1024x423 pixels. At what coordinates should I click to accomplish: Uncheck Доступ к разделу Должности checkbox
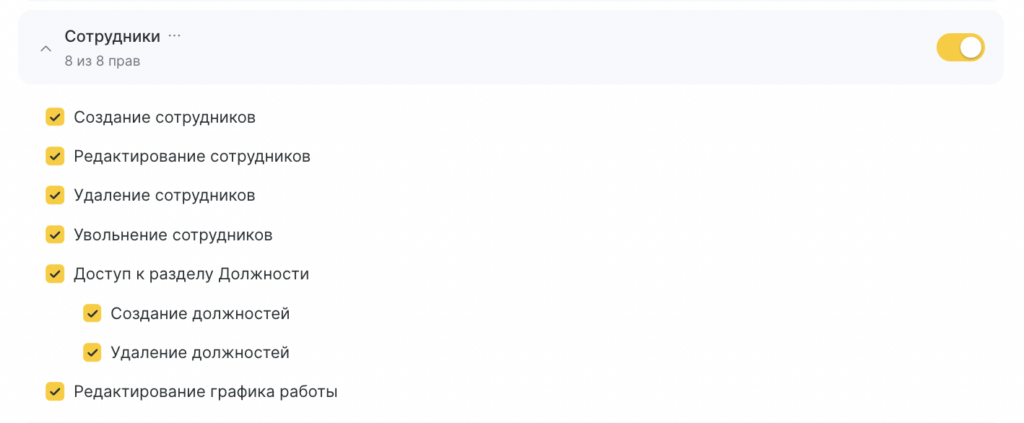tap(55, 274)
